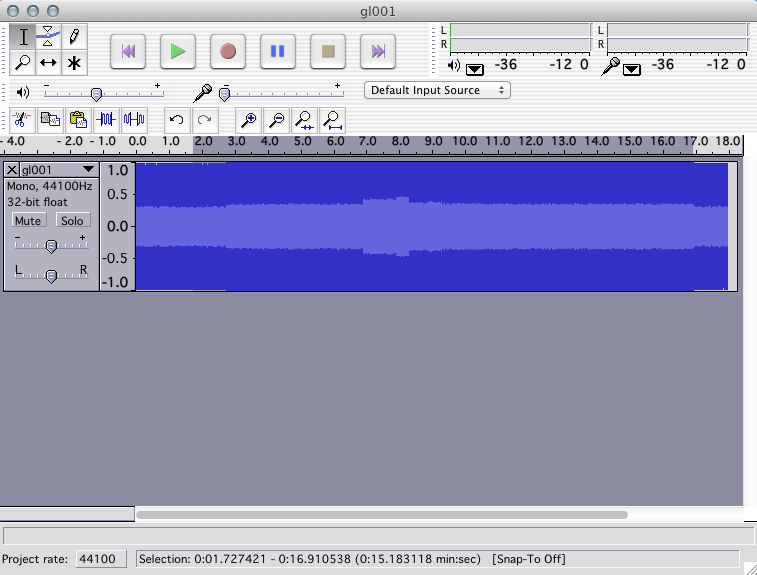Image resolution: width=757 pixels, height=575 pixels.
Task: Click timeline ruler at 1.0 seconds
Action: 171,141
